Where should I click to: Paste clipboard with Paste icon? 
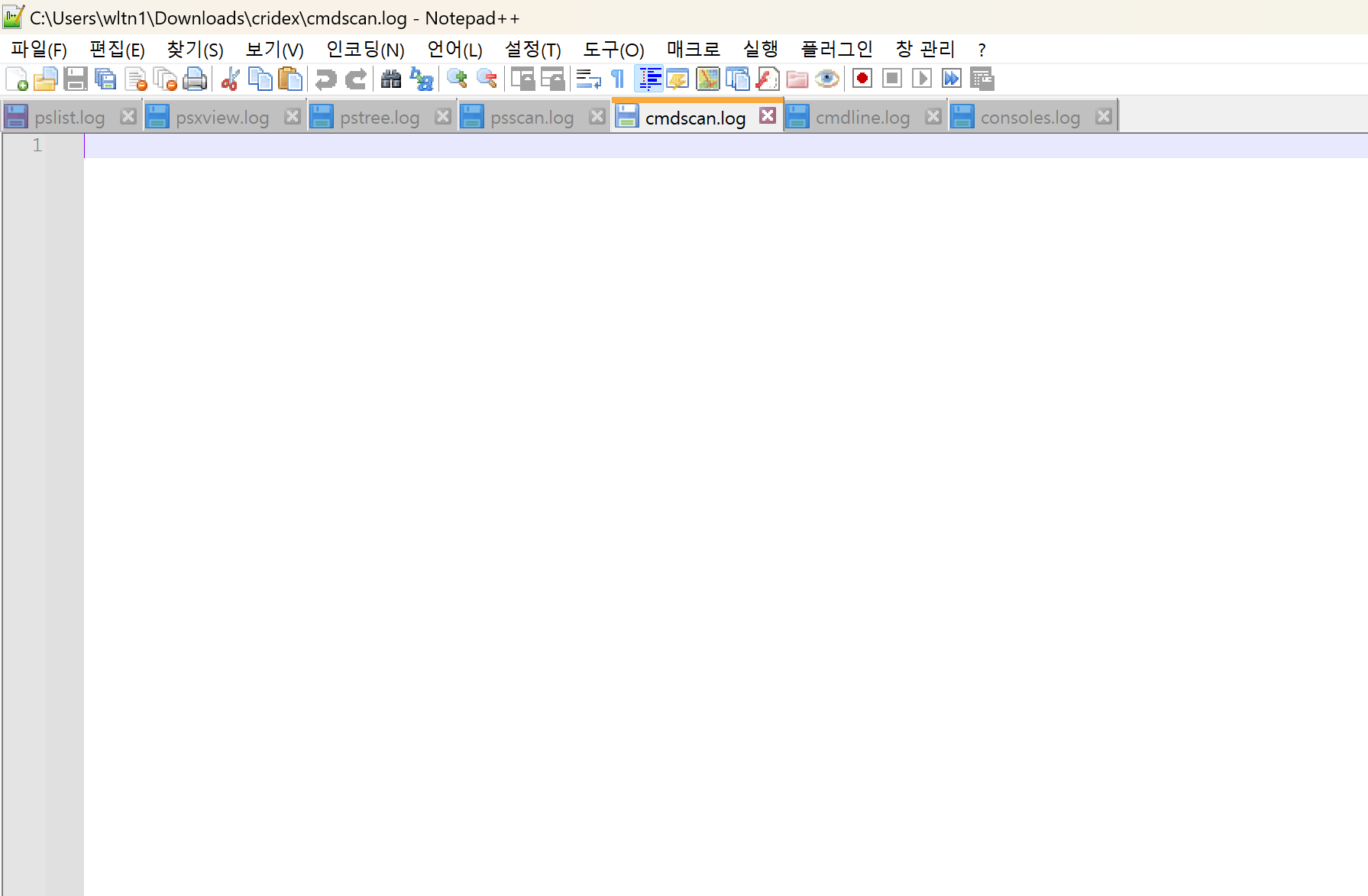(290, 79)
